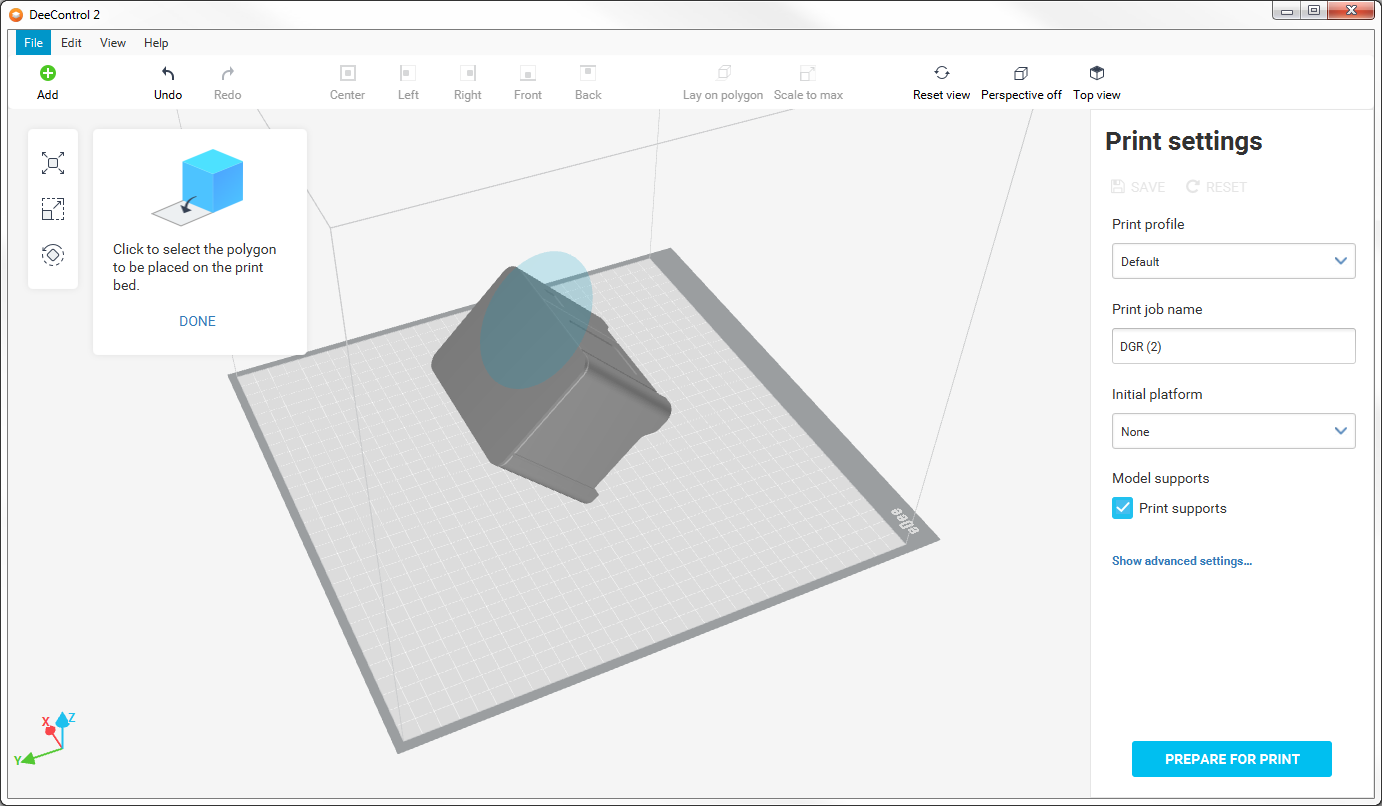Toggle Perspective off view mode
The image size is (1382, 806).
point(1020,73)
